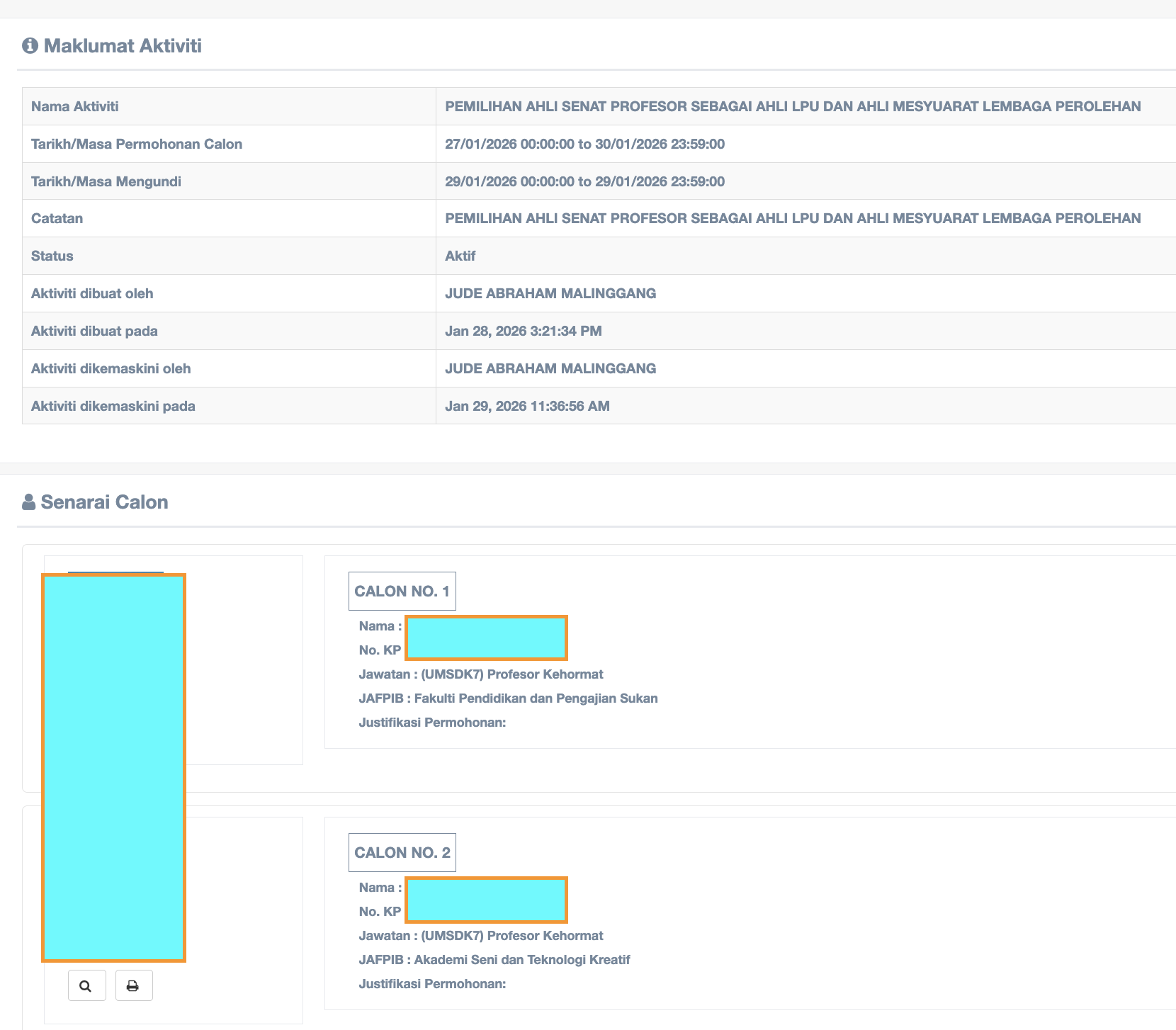Click the Senarai Calon heading
The width and height of the screenshot is (1176, 1030).
(104, 502)
